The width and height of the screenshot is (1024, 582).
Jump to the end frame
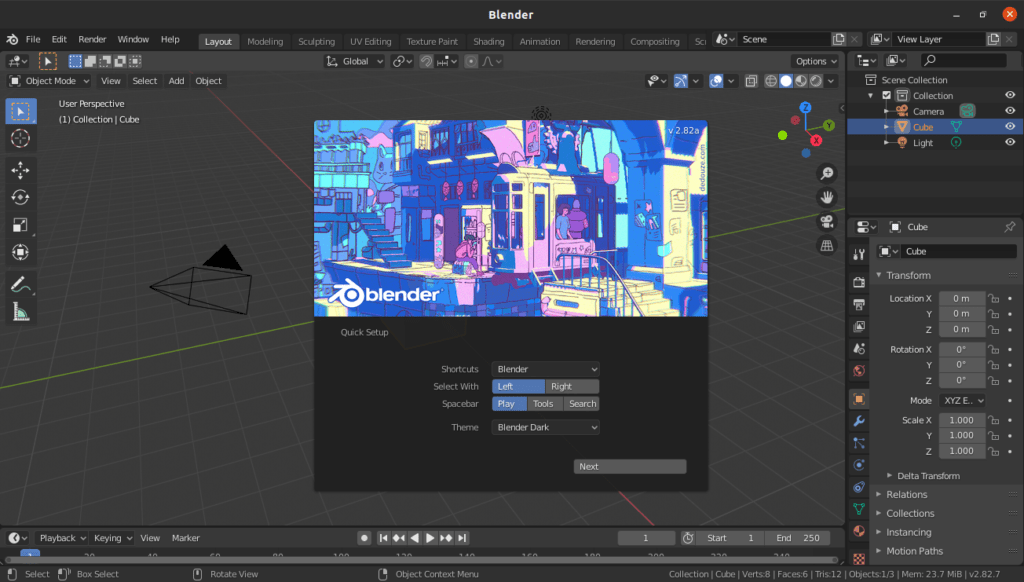[x=462, y=538]
